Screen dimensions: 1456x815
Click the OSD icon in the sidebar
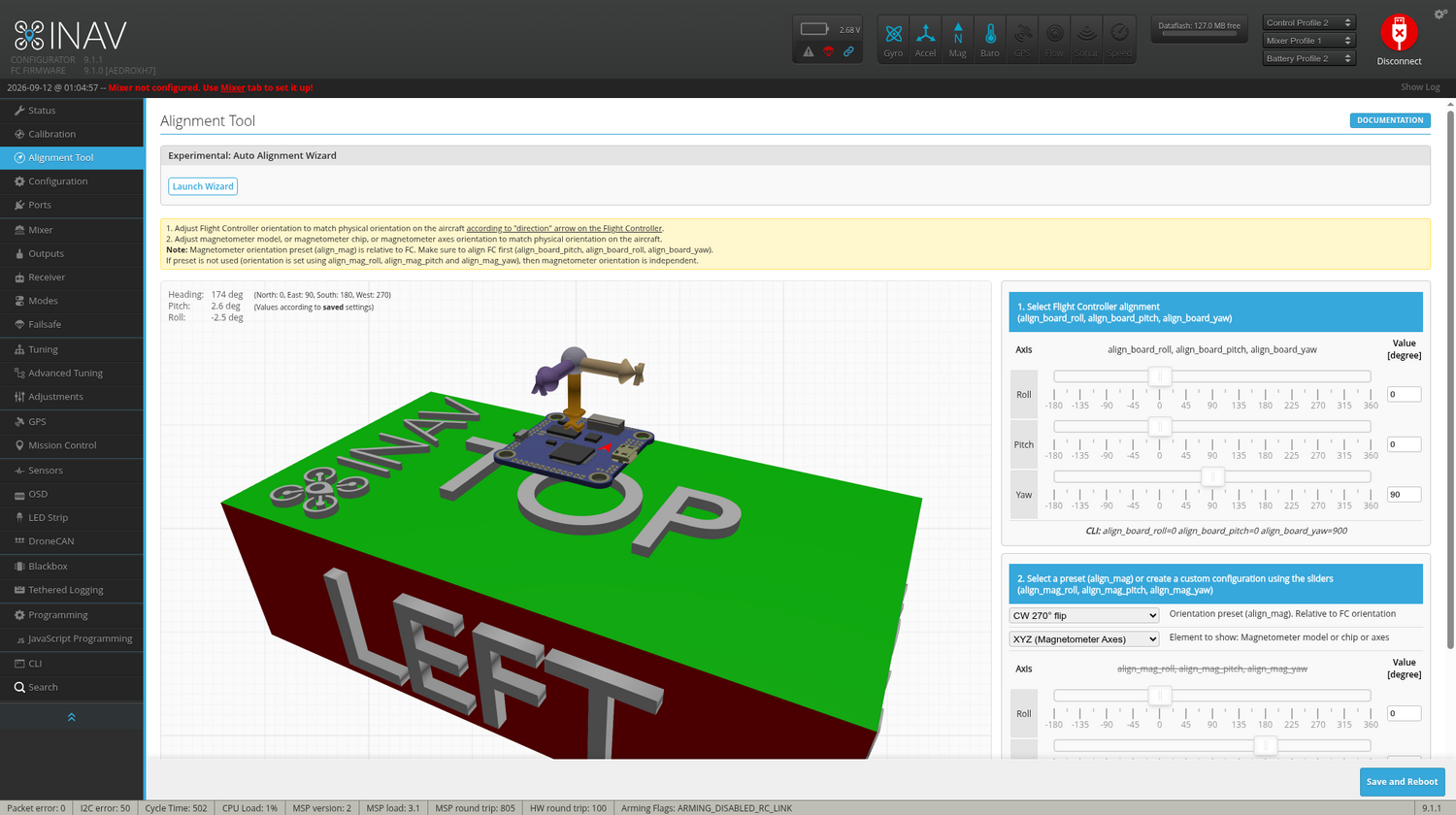tap(19, 494)
